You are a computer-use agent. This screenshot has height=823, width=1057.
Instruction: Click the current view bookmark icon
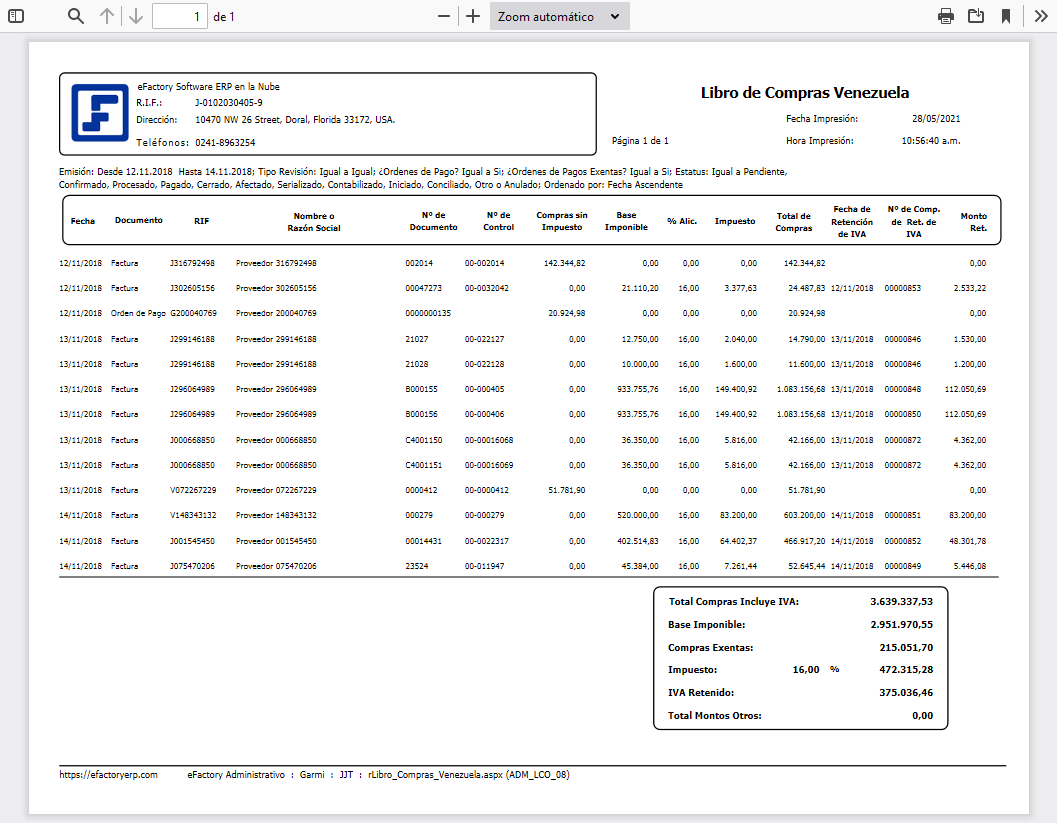tap(1006, 16)
